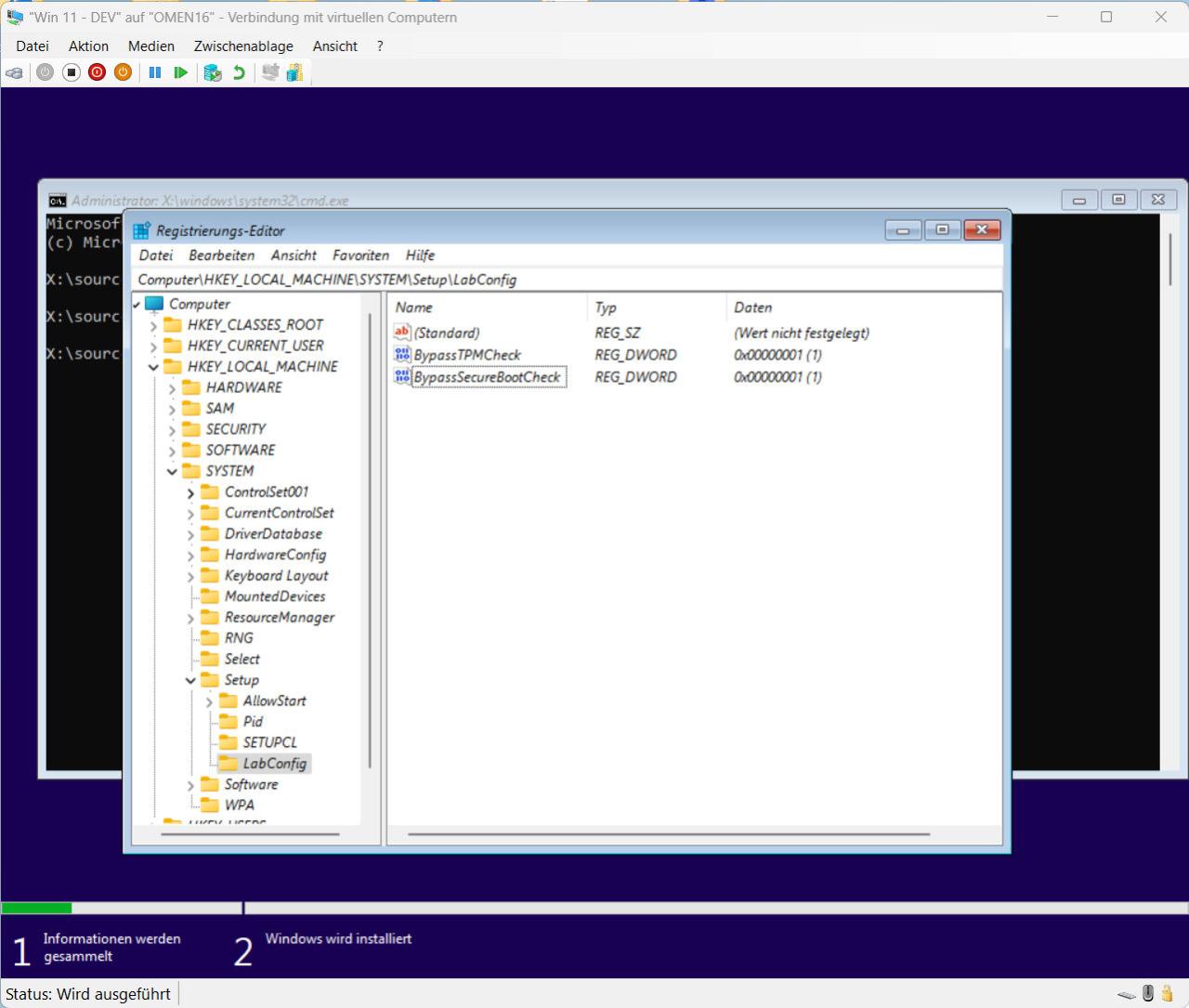This screenshot has height=1008, width=1189.
Task: Select the WPA key
Action: pyautogui.click(x=239, y=805)
